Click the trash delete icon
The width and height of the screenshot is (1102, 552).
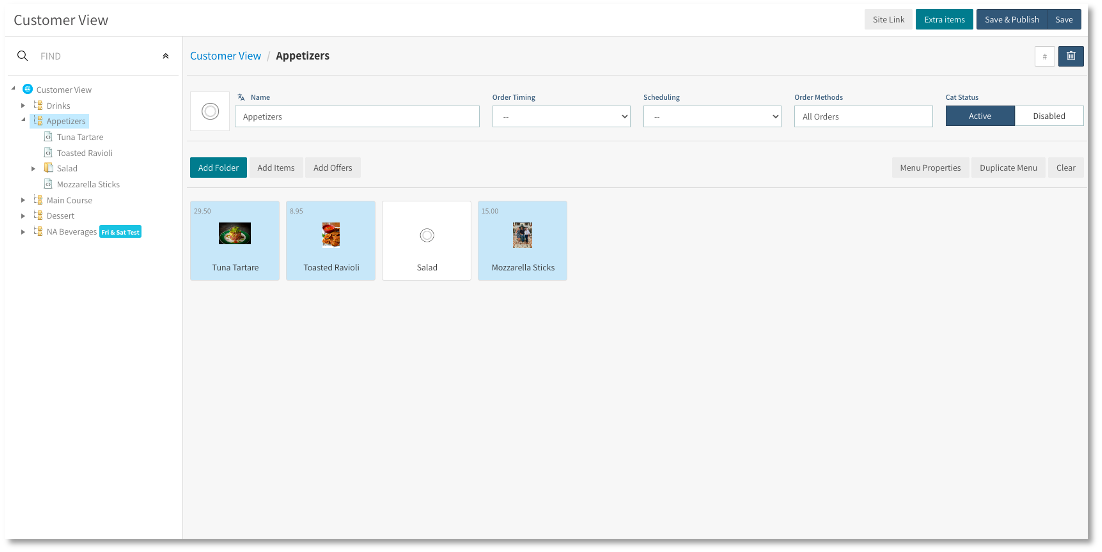1071,56
